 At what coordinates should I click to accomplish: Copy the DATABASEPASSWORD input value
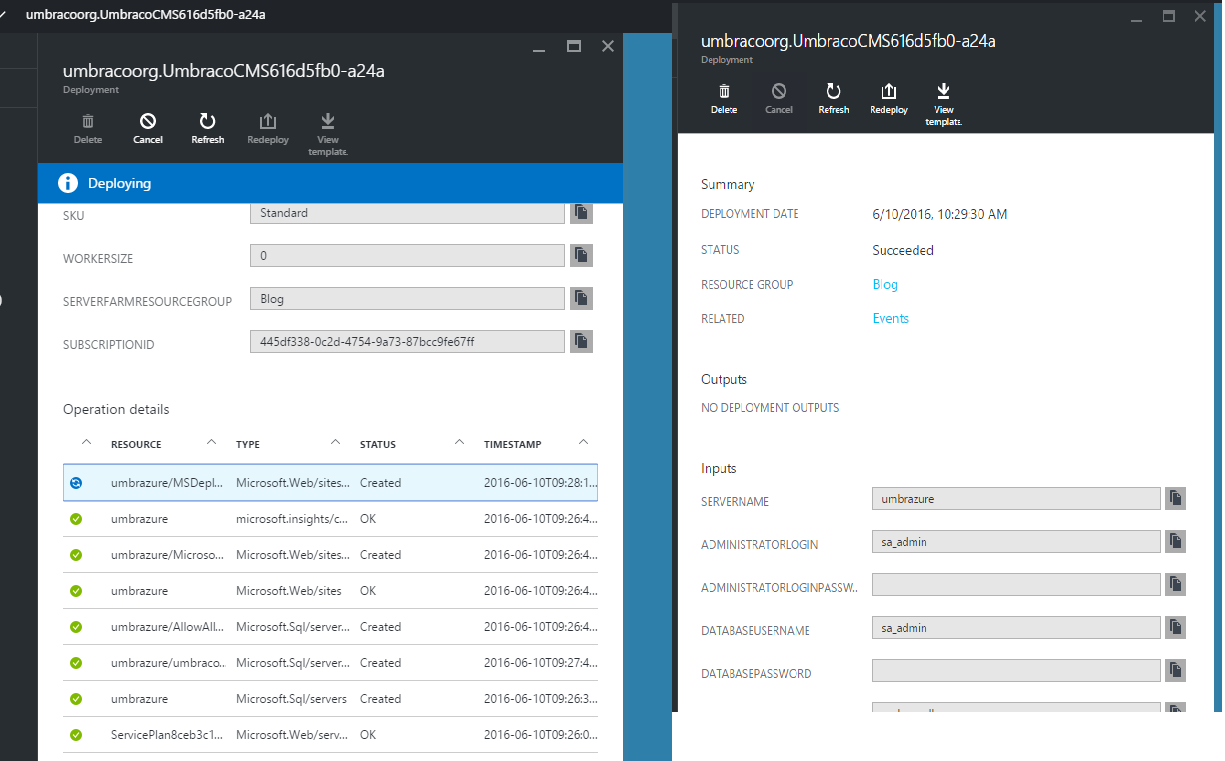coord(1175,670)
